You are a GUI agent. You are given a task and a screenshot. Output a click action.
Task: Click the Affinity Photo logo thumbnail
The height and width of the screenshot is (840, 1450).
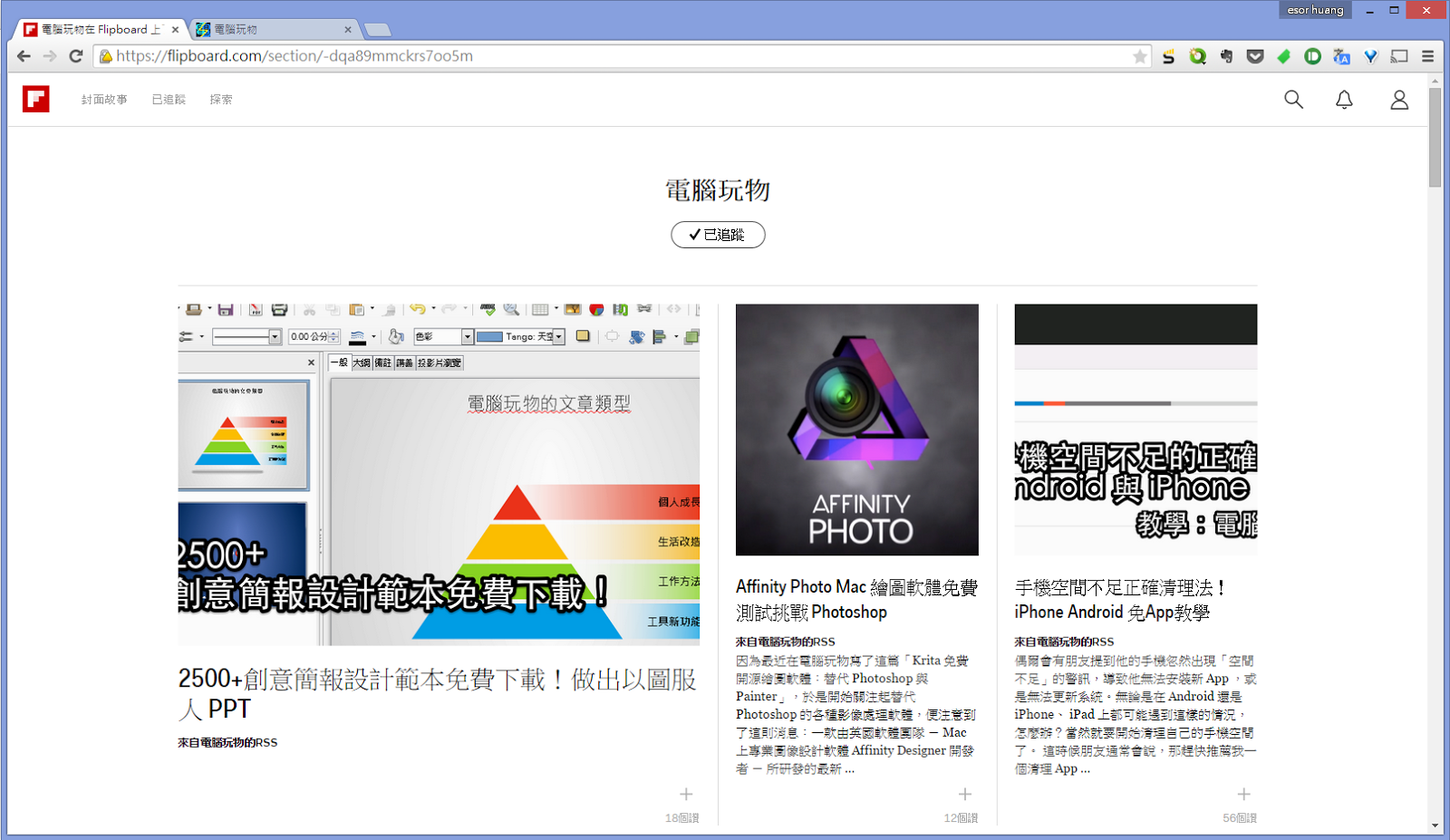click(x=857, y=430)
